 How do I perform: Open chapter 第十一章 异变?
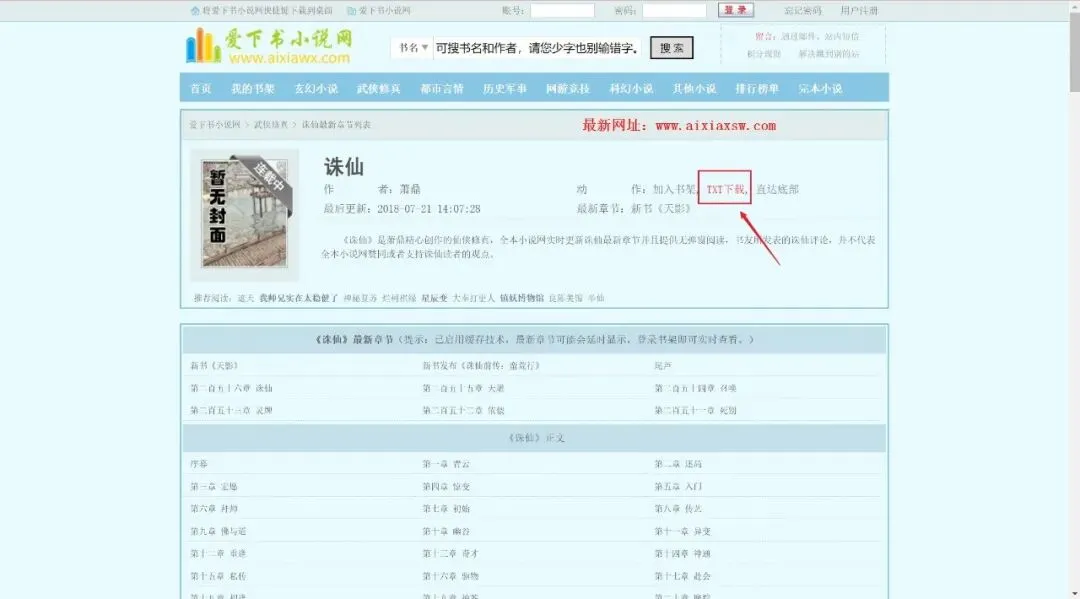pos(683,532)
